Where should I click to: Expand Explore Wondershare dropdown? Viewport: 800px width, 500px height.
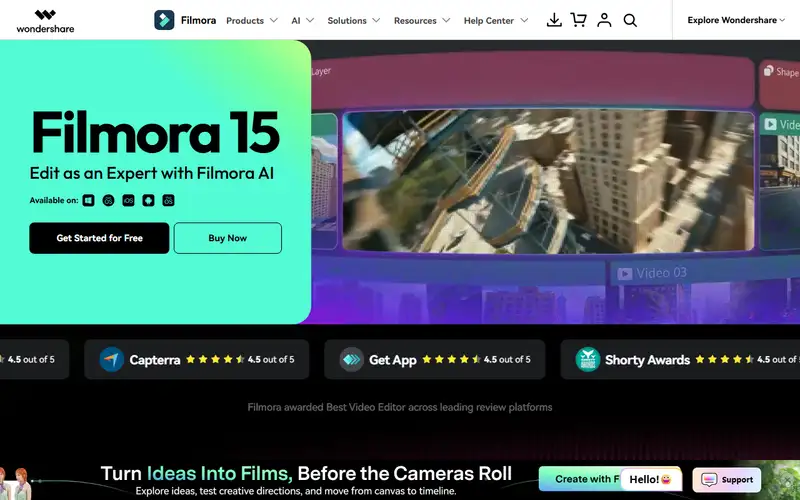point(736,20)
